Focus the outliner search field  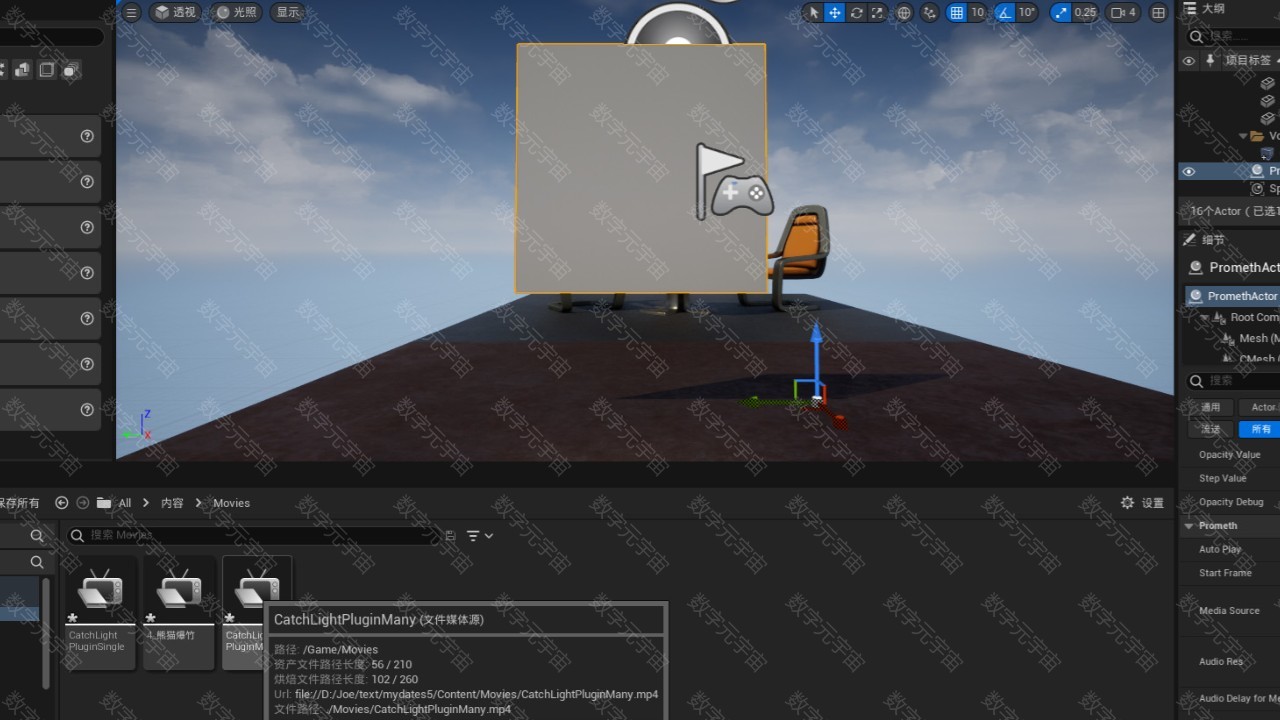(1232, 36)
